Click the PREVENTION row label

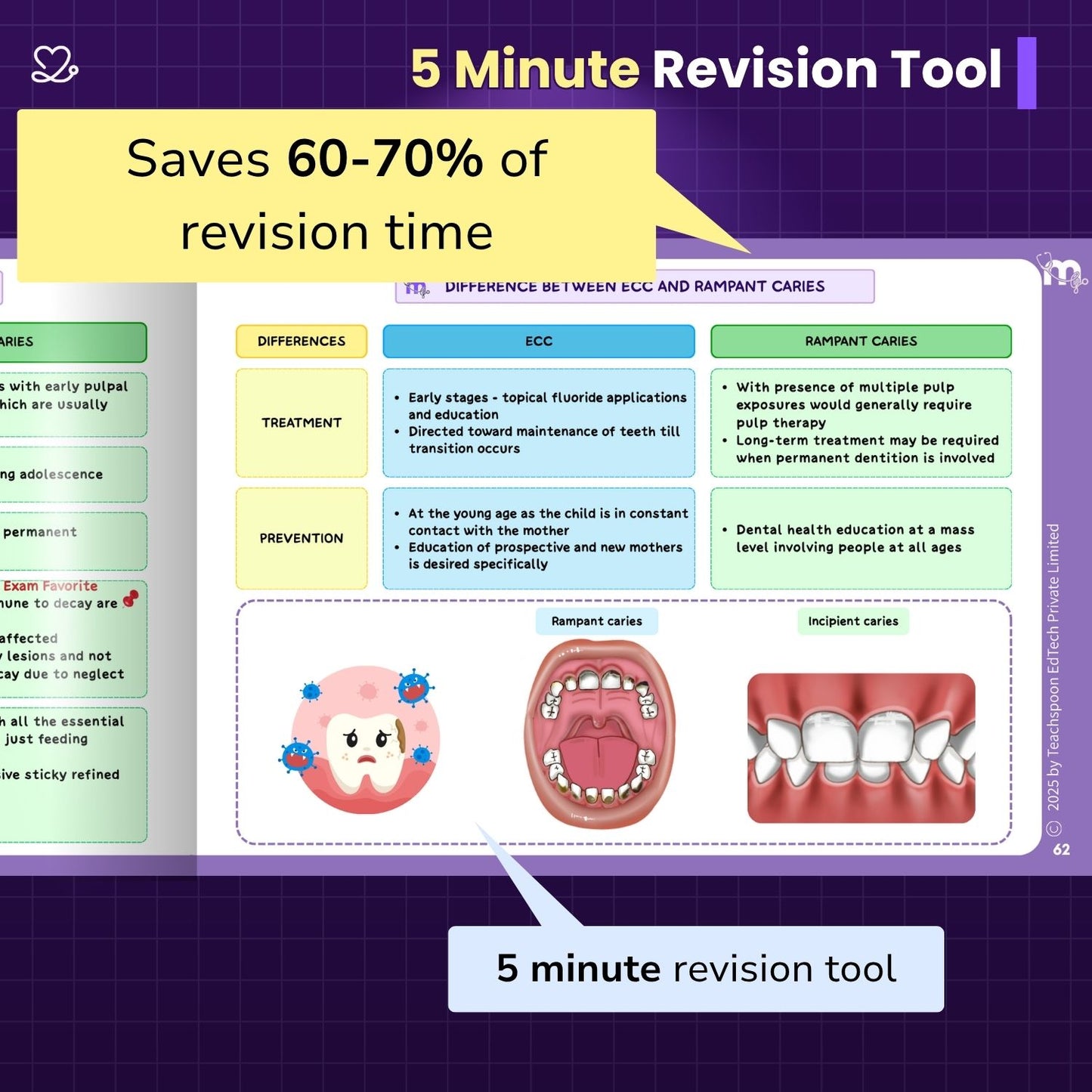click(x=301, y=538)
